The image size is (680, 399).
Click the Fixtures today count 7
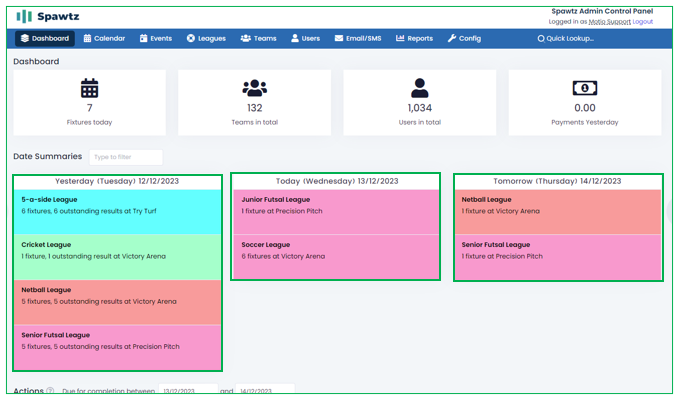click(x=89, y=108)
